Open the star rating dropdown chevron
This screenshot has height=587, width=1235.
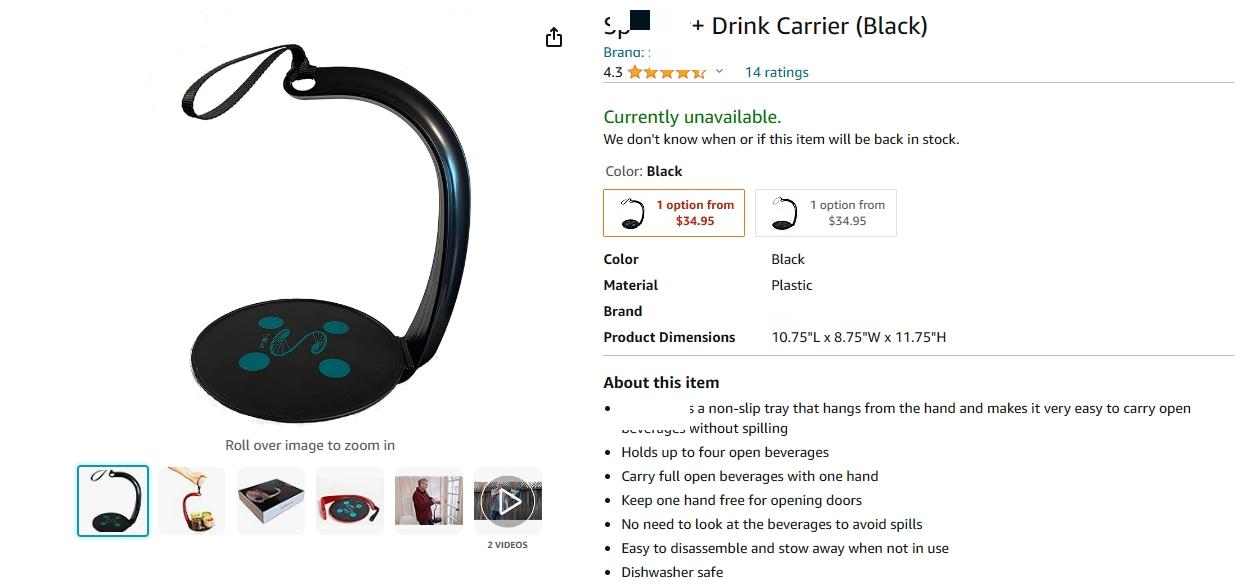[x=719, y=71]
